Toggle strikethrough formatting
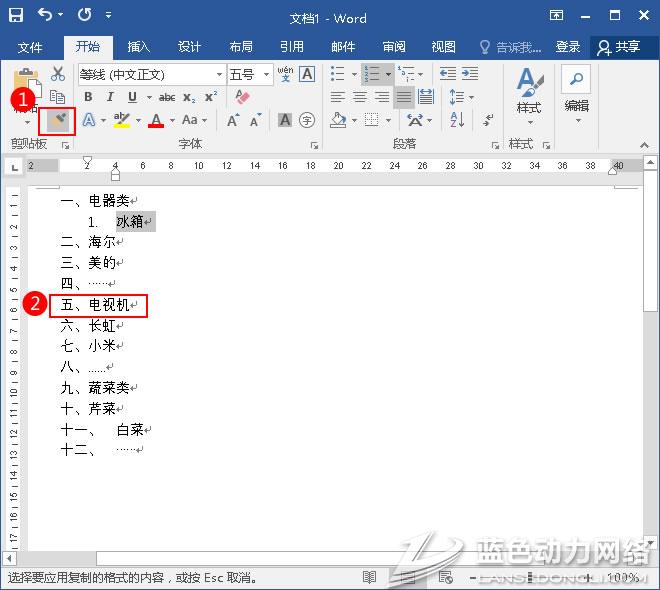The image size is (660, 590). [167, 97]
